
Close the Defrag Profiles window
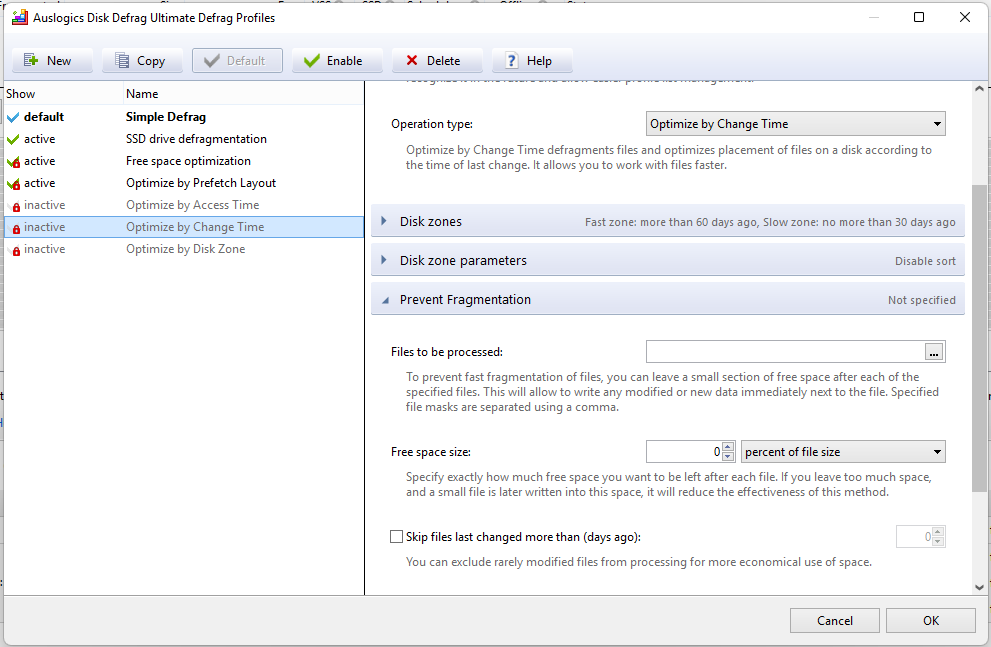pos(964,17)
